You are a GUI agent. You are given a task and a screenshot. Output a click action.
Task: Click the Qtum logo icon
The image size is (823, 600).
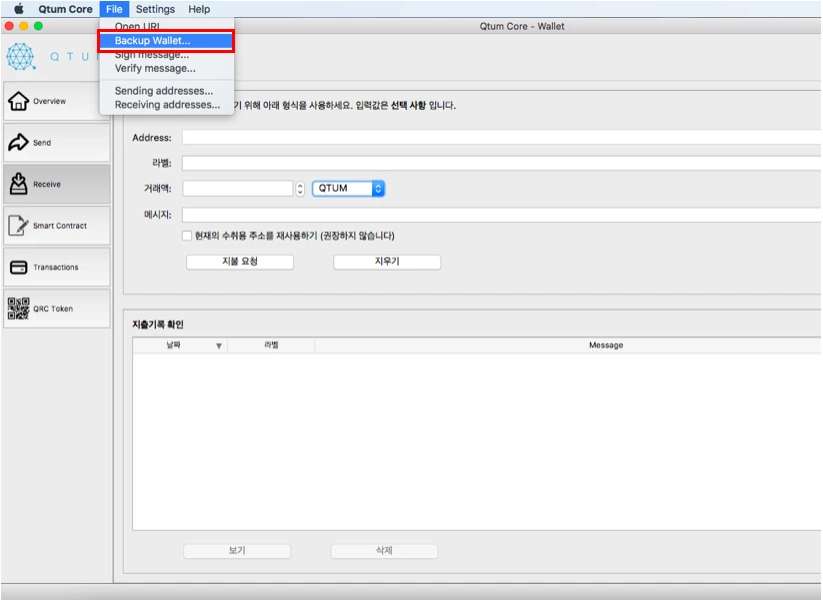[x=21, y=56]
